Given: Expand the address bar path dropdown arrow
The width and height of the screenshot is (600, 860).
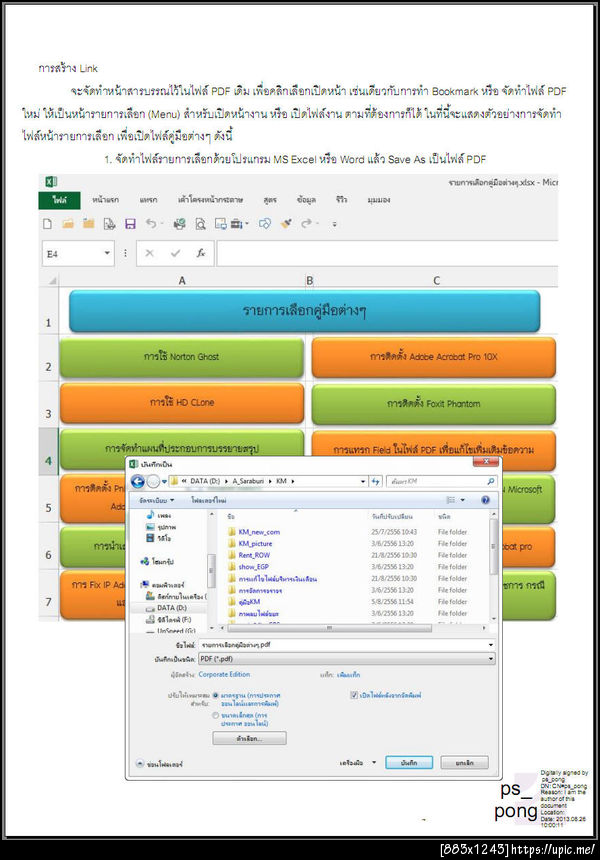Looking at the screenshot, I should point(363,481).
